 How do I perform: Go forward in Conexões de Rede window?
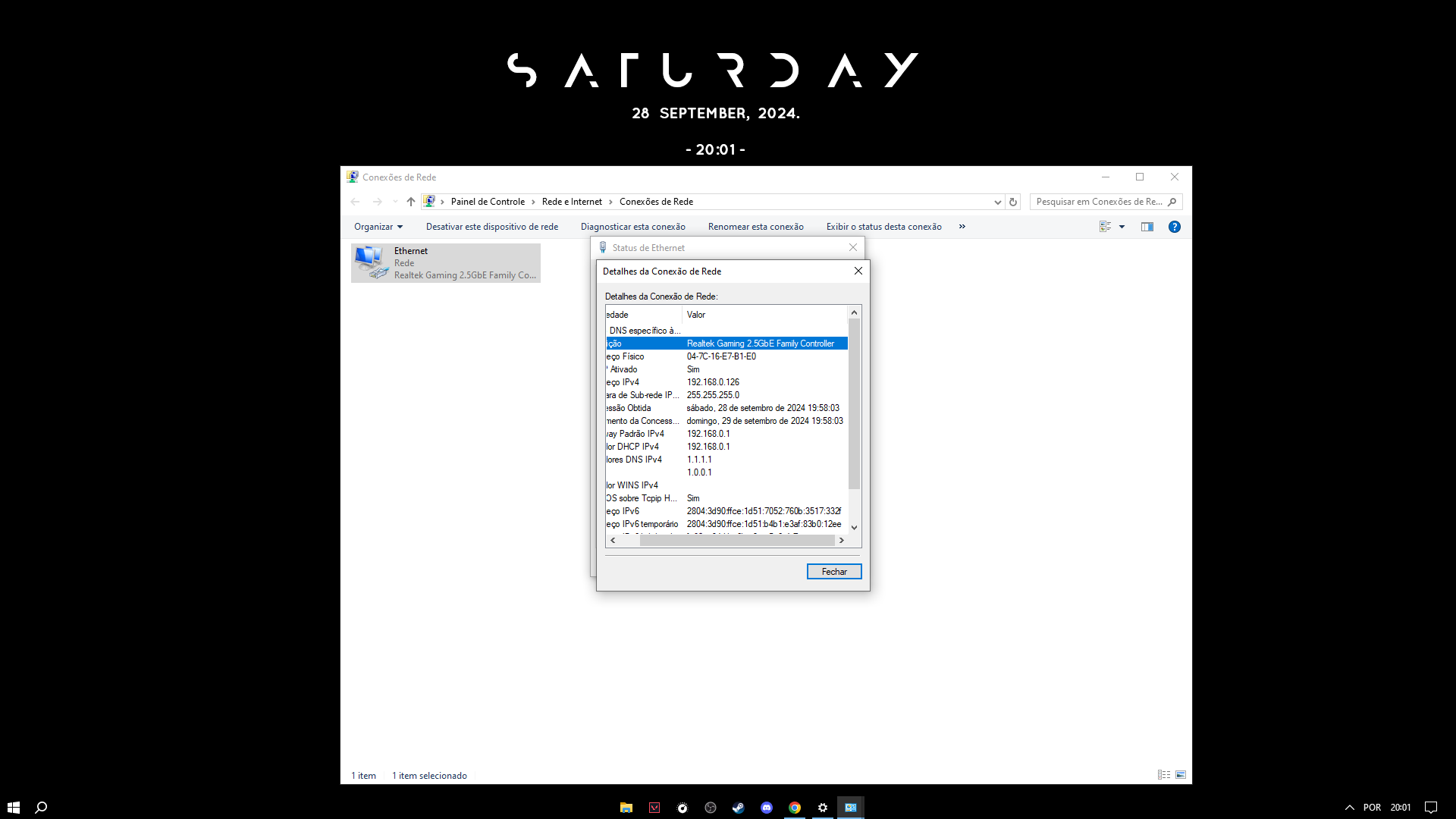[378, 202]
